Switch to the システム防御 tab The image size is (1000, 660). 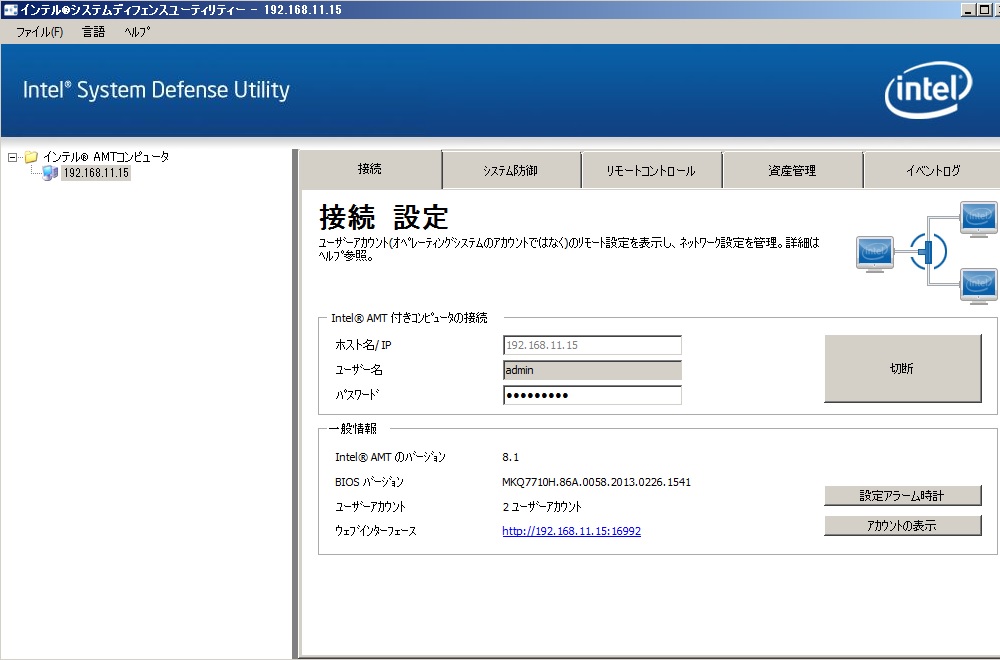511,170
